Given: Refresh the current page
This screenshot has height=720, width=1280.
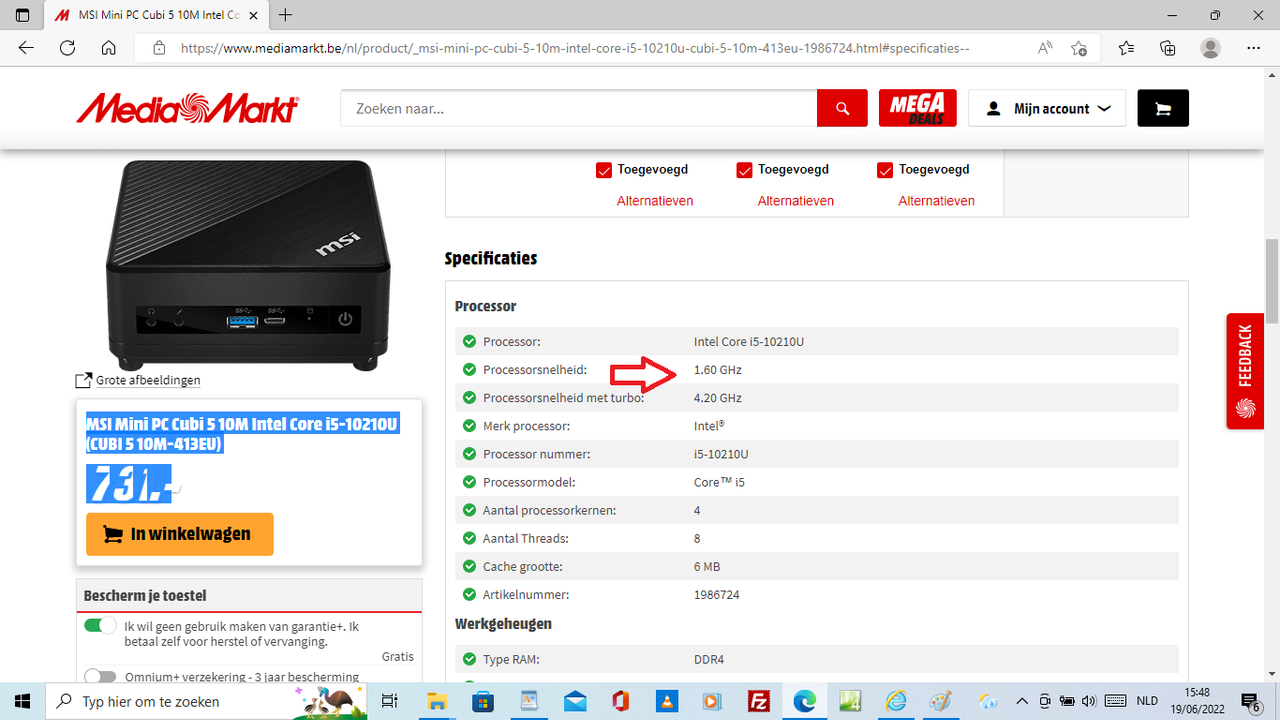Looking at the screenshot, I should [68, 48].
